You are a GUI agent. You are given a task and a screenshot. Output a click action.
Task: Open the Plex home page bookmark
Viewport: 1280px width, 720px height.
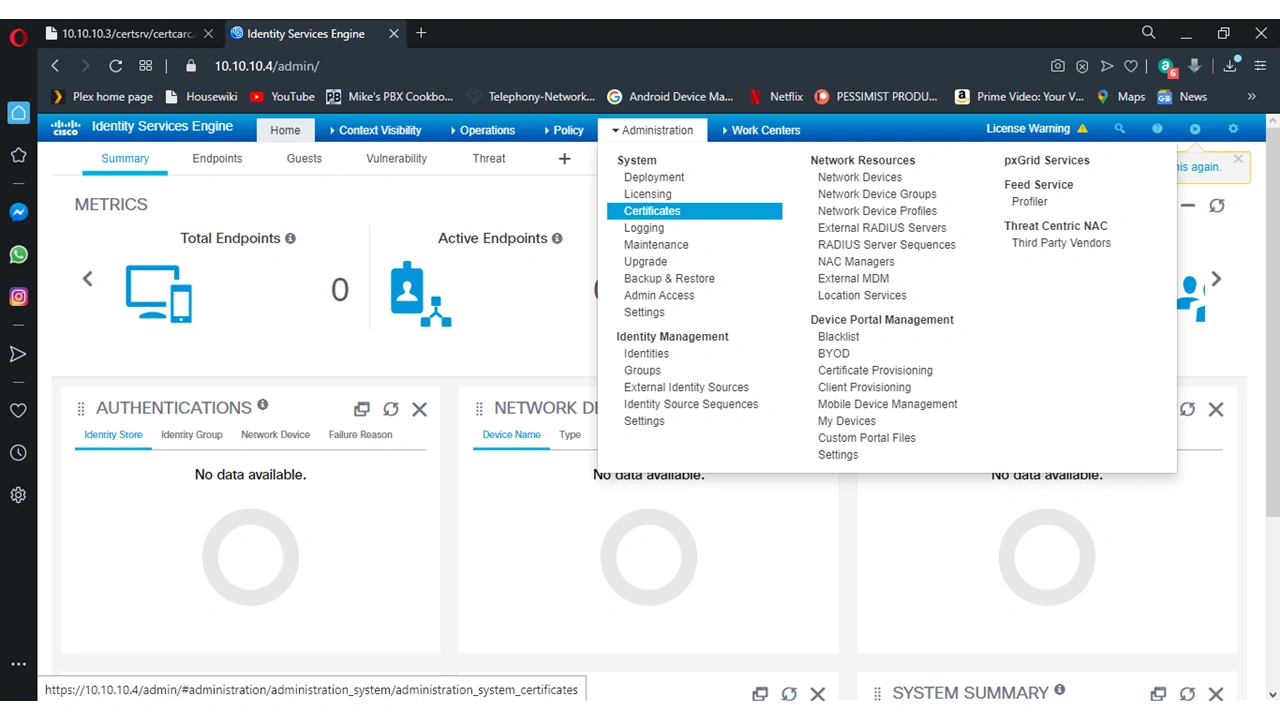pyautogui.click(x=102, y=97)
